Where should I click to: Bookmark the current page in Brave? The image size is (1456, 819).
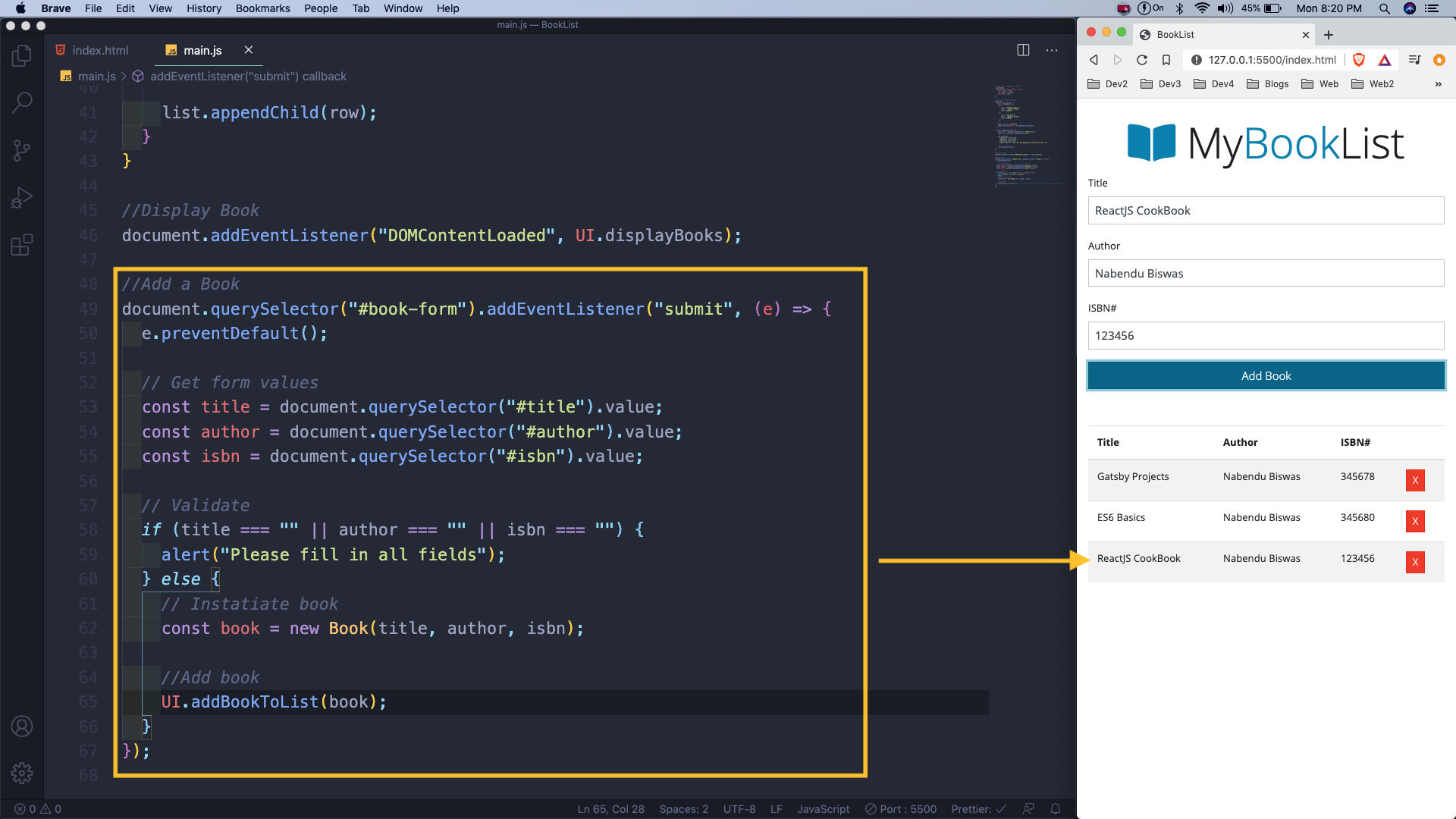click(x=1166, y=60)
